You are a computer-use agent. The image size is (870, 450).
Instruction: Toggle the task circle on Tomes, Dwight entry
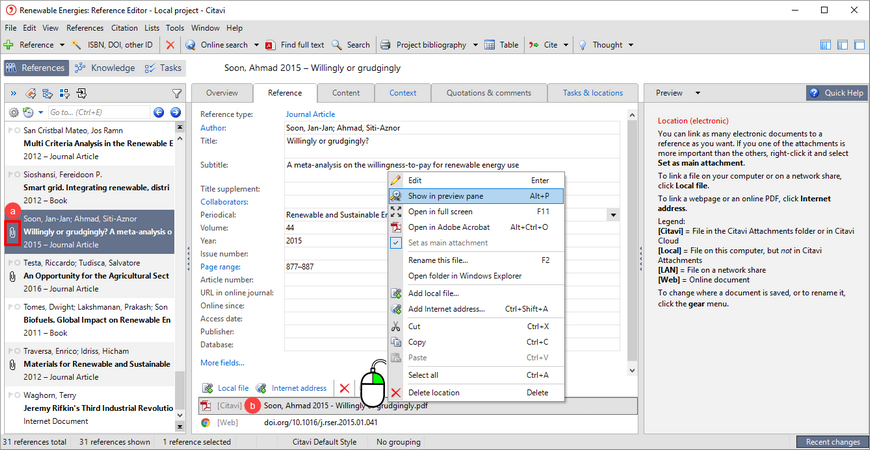tap(18, 307)
